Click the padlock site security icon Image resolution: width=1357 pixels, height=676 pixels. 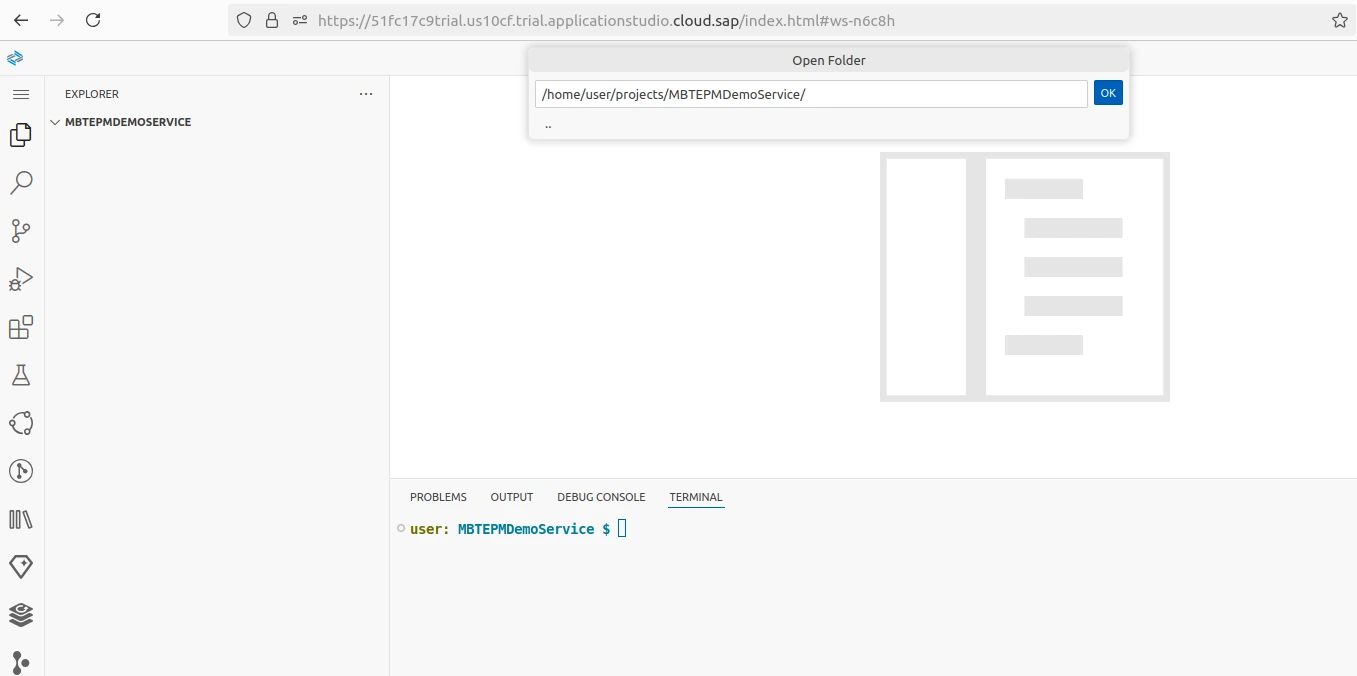(x=272, y=20)
